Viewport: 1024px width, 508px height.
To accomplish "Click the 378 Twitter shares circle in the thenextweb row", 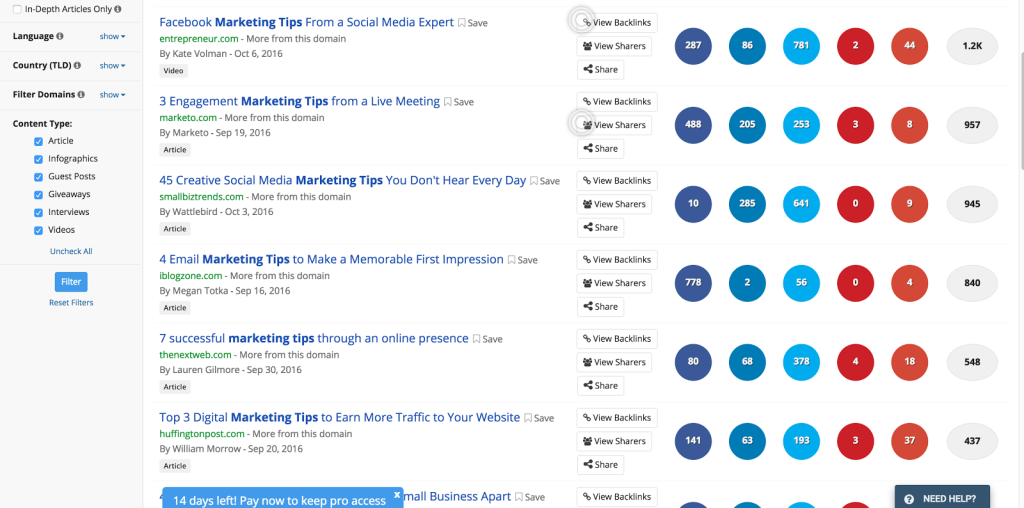I will [x=801, y=362].
